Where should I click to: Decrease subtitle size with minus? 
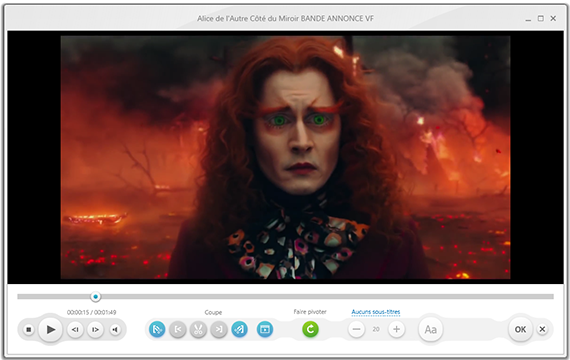click(x=357, y=329)
